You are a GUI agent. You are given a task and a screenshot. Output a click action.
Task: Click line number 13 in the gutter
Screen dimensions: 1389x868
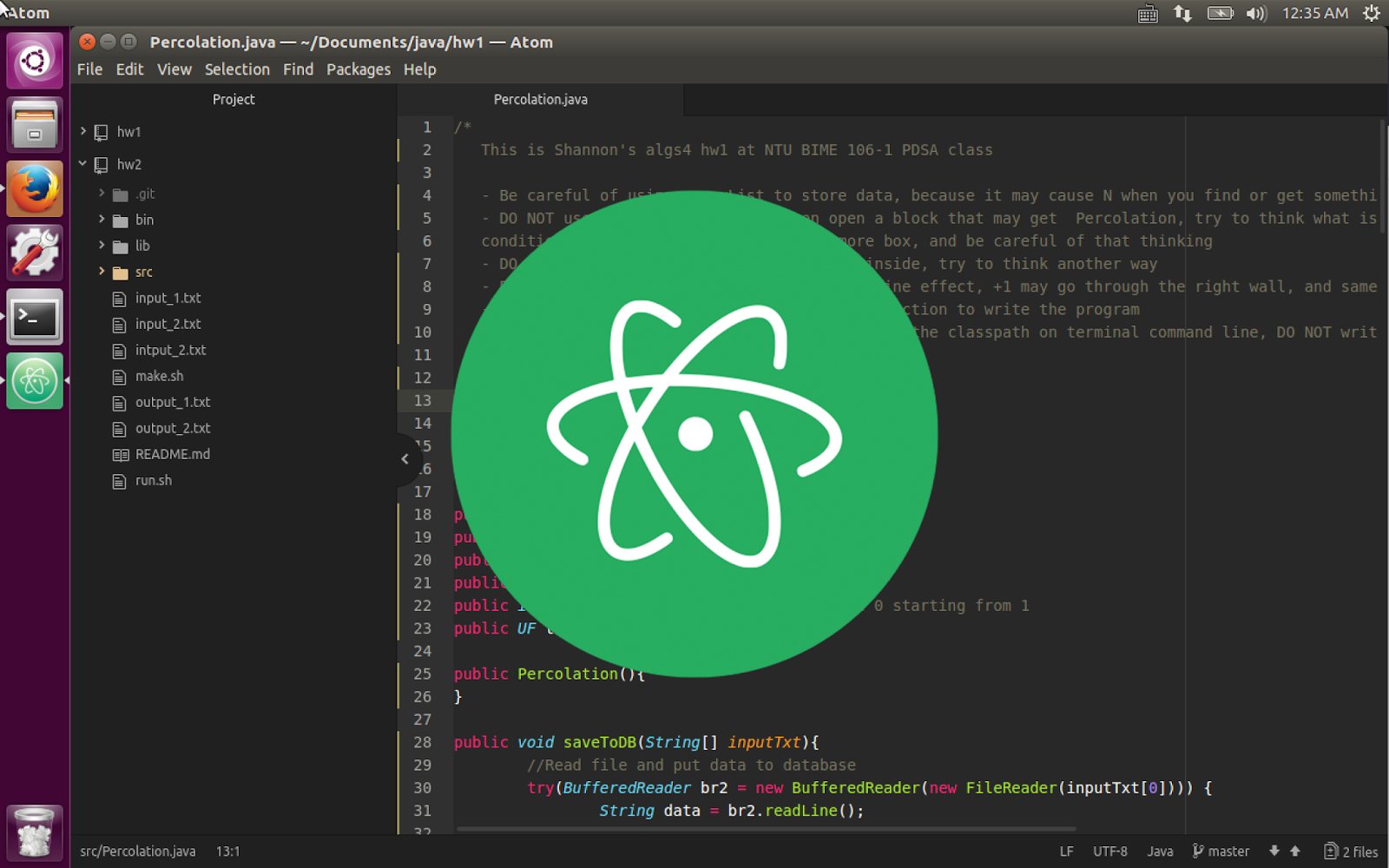click(x=423, y=400)
